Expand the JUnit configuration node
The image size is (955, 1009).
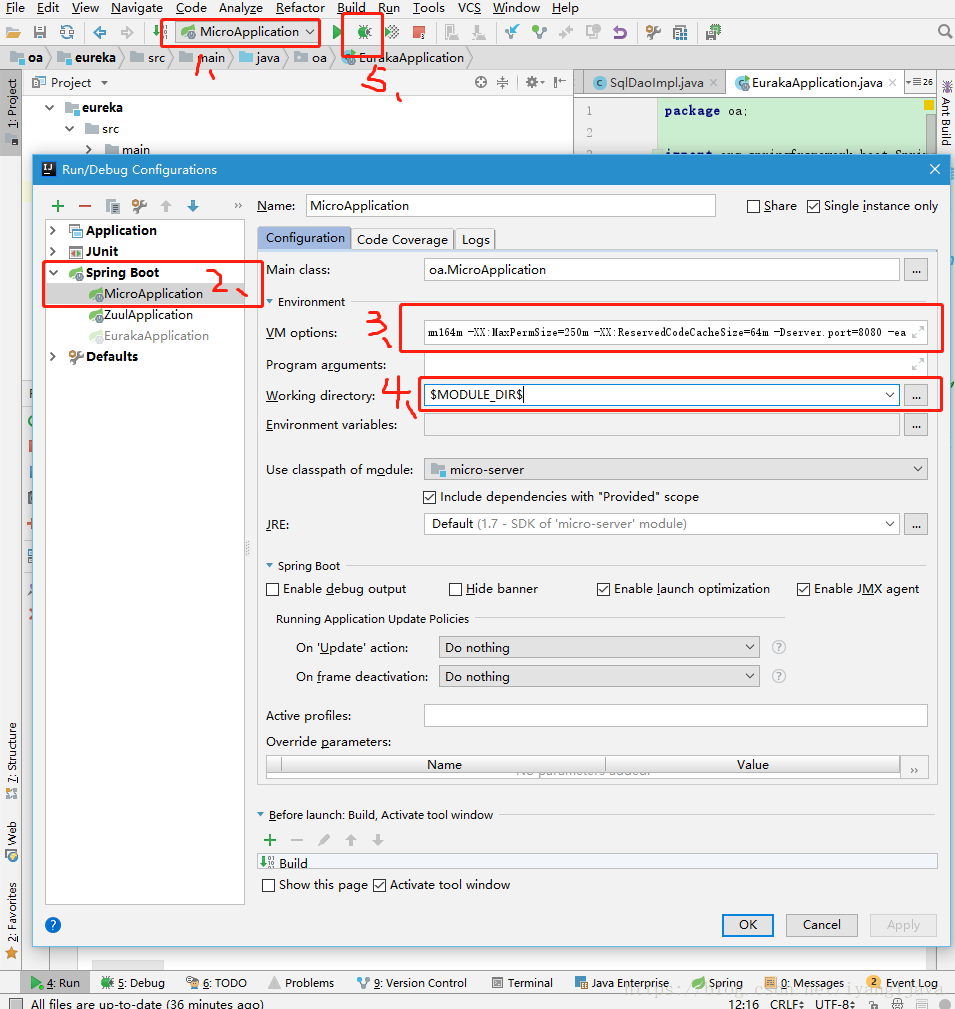tap(53, 252)
